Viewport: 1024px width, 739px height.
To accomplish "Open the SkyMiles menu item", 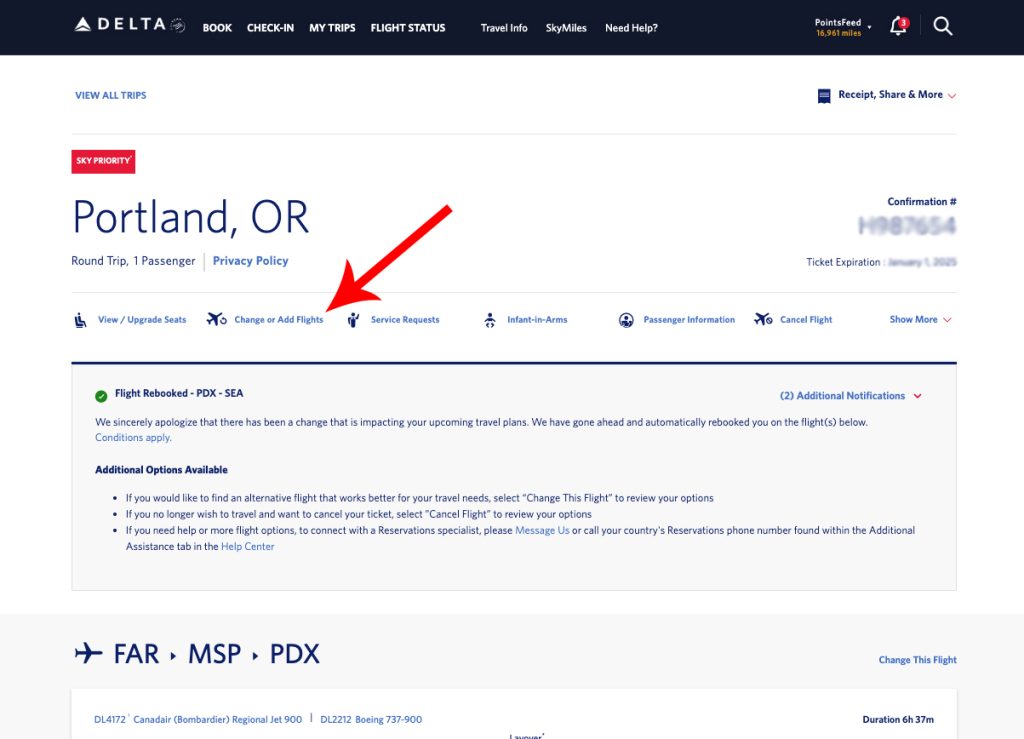I will [566, 28].
